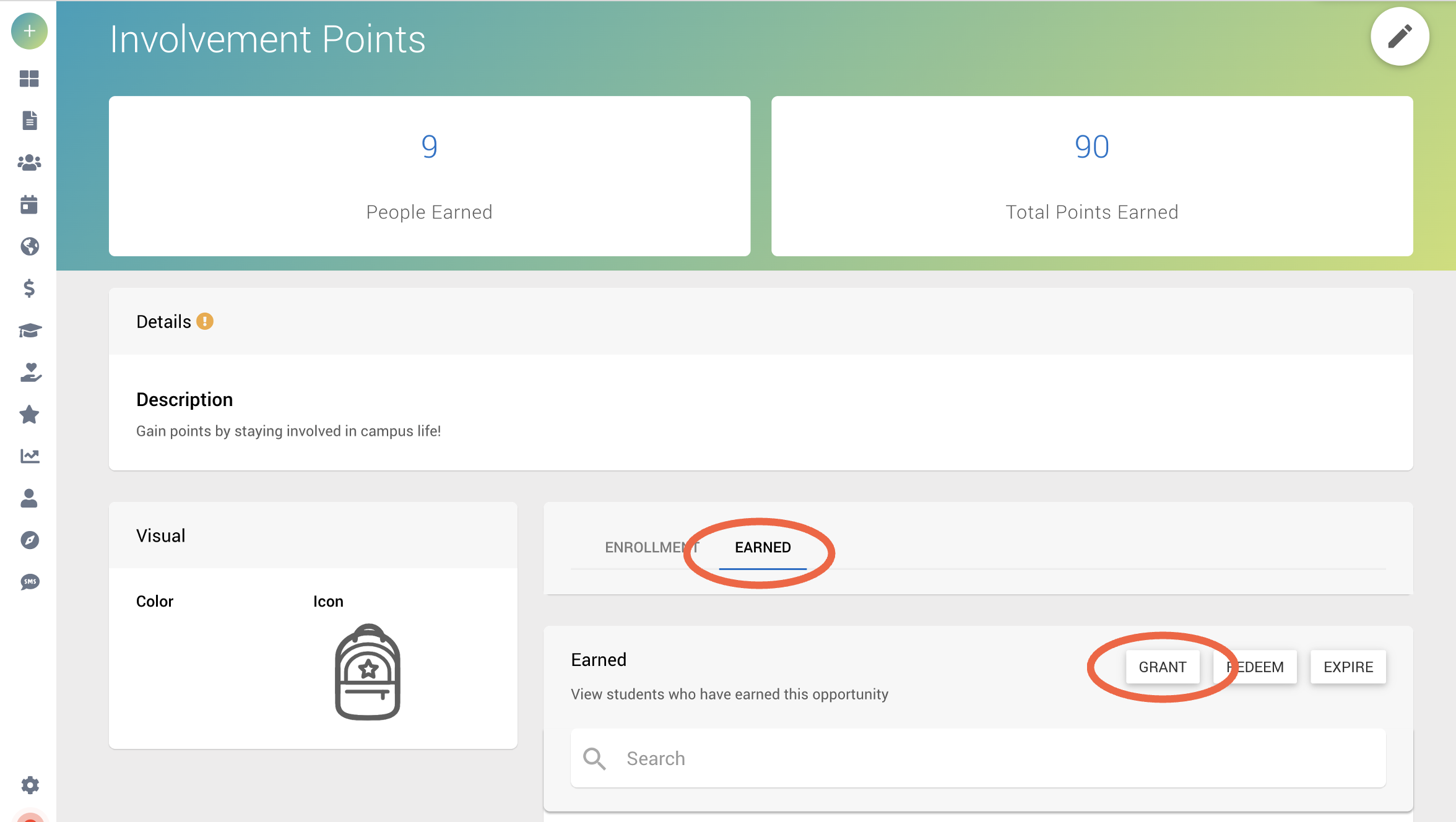Open the star icon in sidebar

coord(29,414)
